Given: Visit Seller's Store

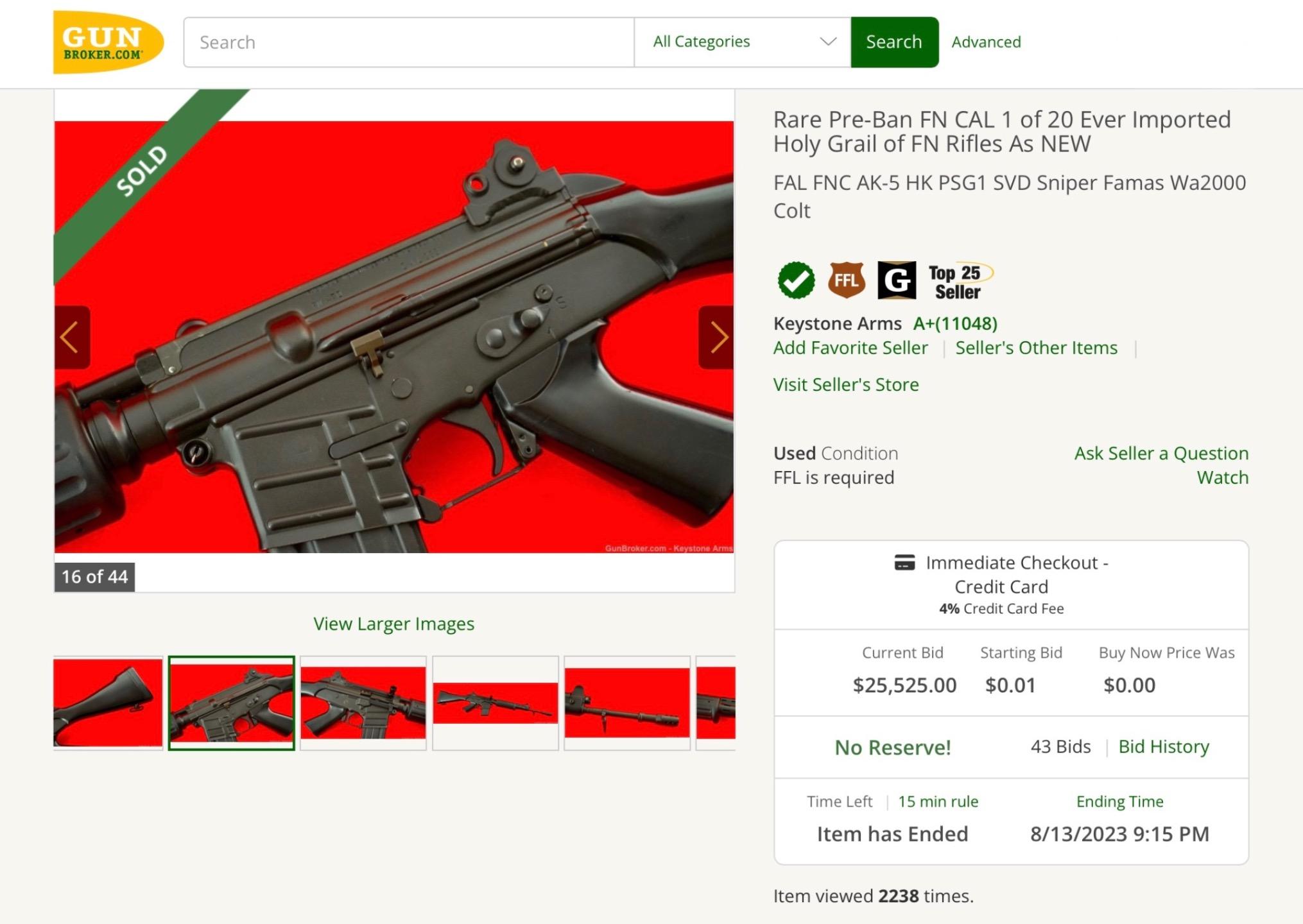Looking at the screenshot, I should click(845, 384).
